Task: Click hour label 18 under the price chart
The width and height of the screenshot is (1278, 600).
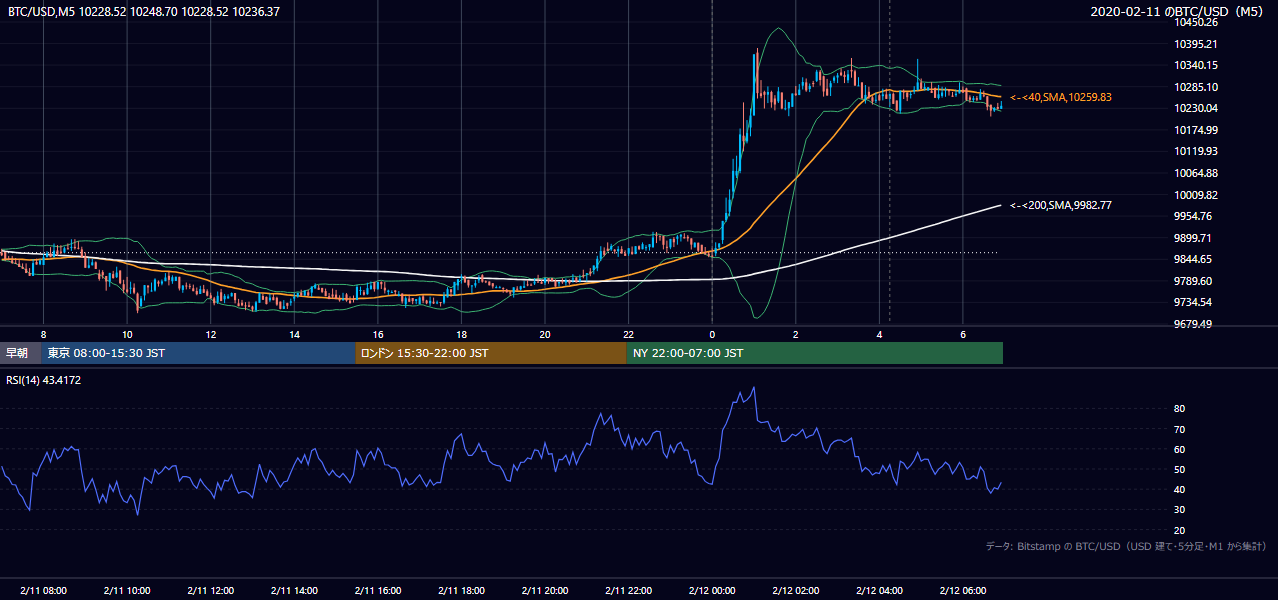Action: point(461,334)
